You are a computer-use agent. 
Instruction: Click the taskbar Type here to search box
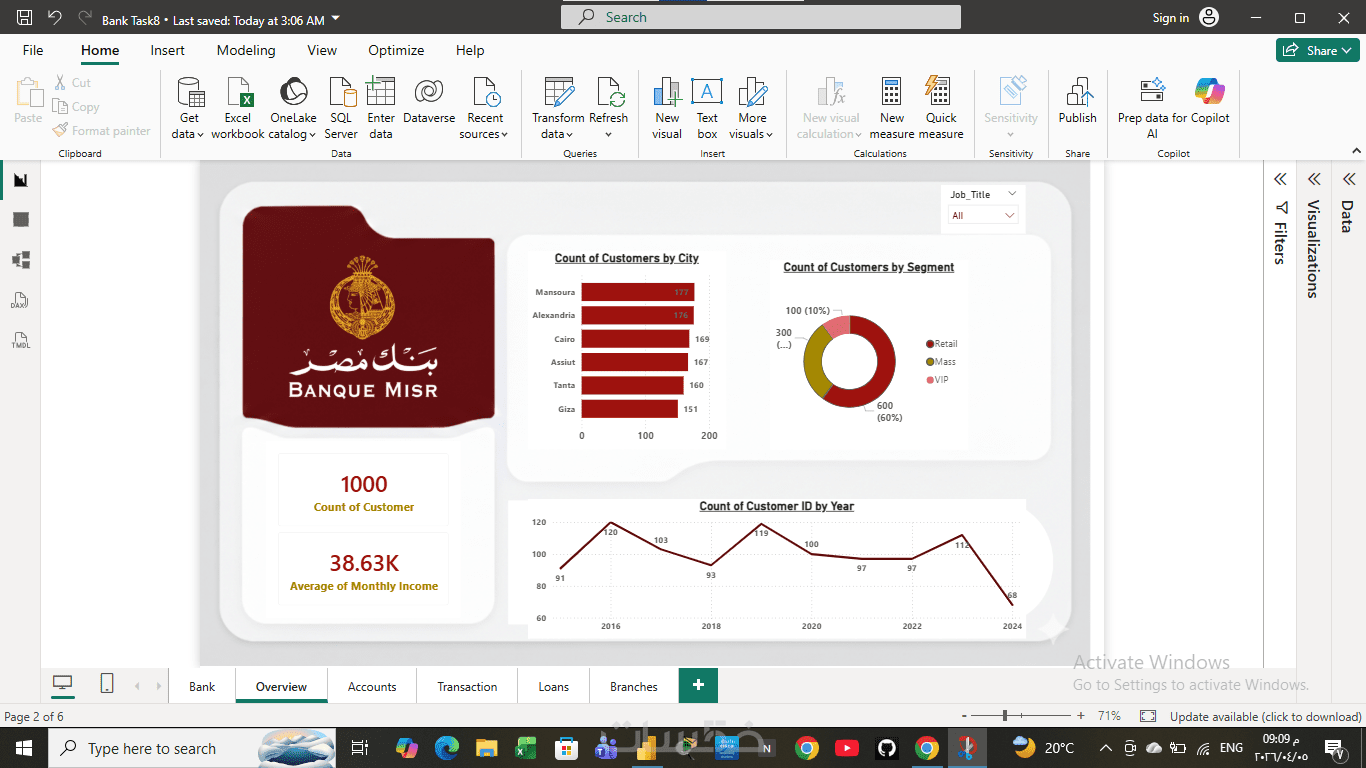(192, 748)
